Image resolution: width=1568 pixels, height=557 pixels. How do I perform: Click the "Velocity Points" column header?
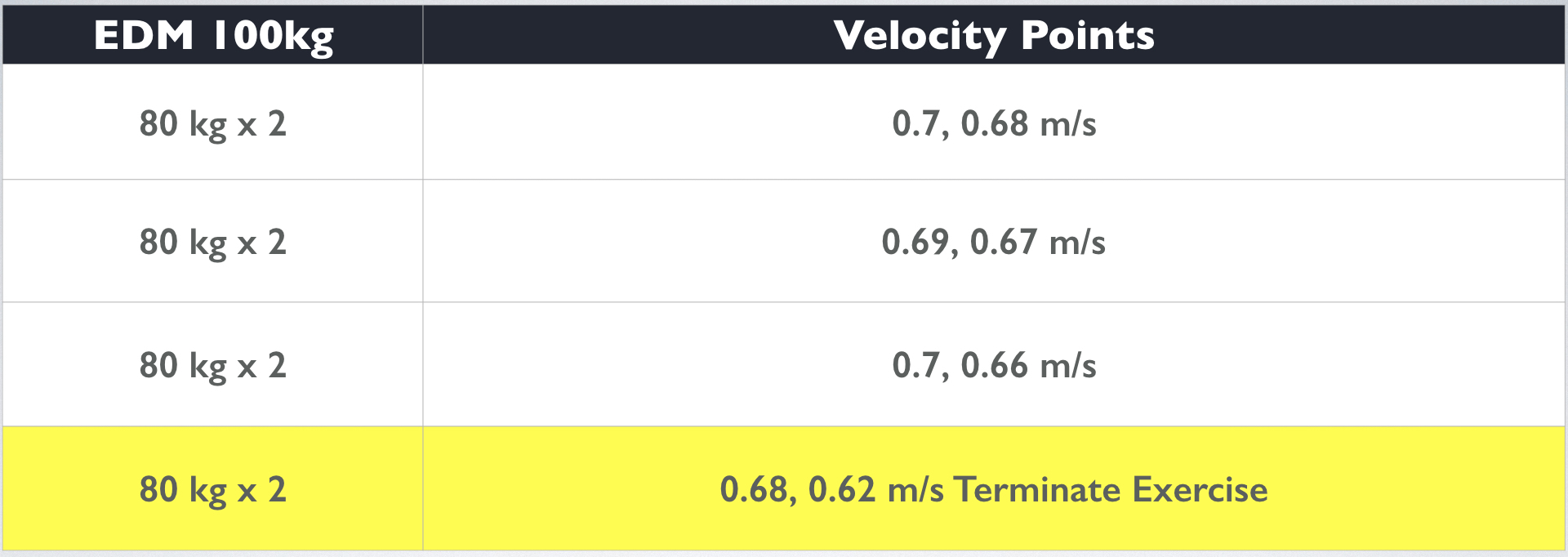pyautogui.click(x=994, y=34)
